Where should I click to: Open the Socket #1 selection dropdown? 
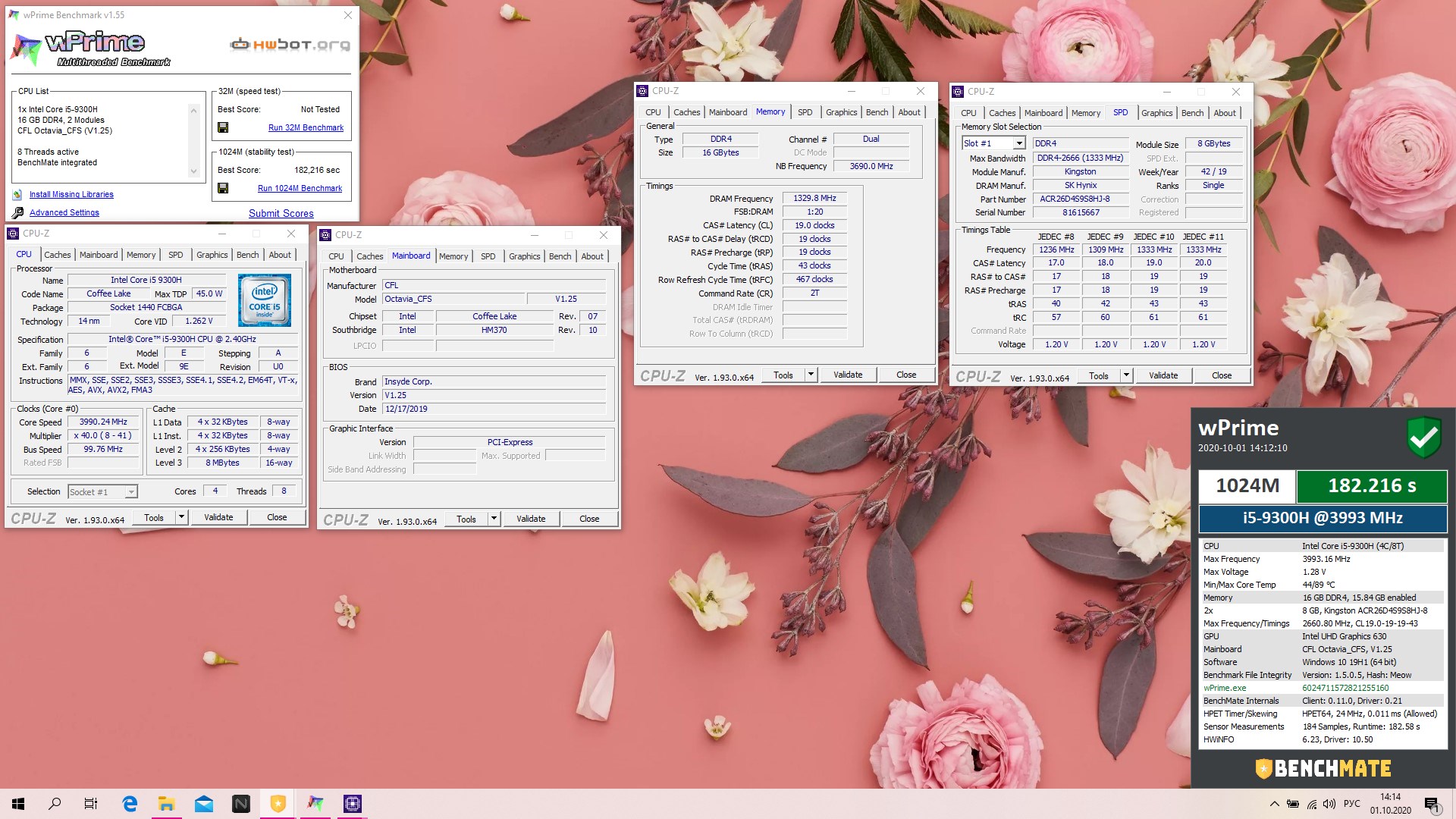point(102,492)
